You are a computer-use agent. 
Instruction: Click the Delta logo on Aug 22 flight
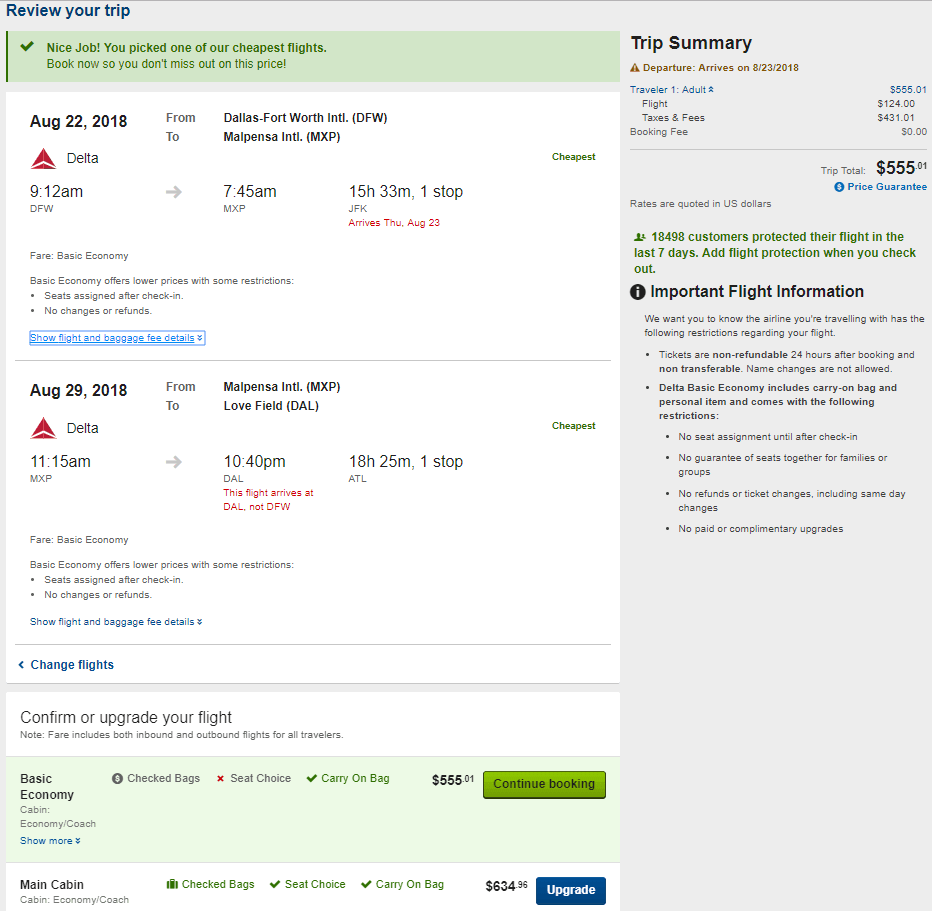tap(43, 159)
